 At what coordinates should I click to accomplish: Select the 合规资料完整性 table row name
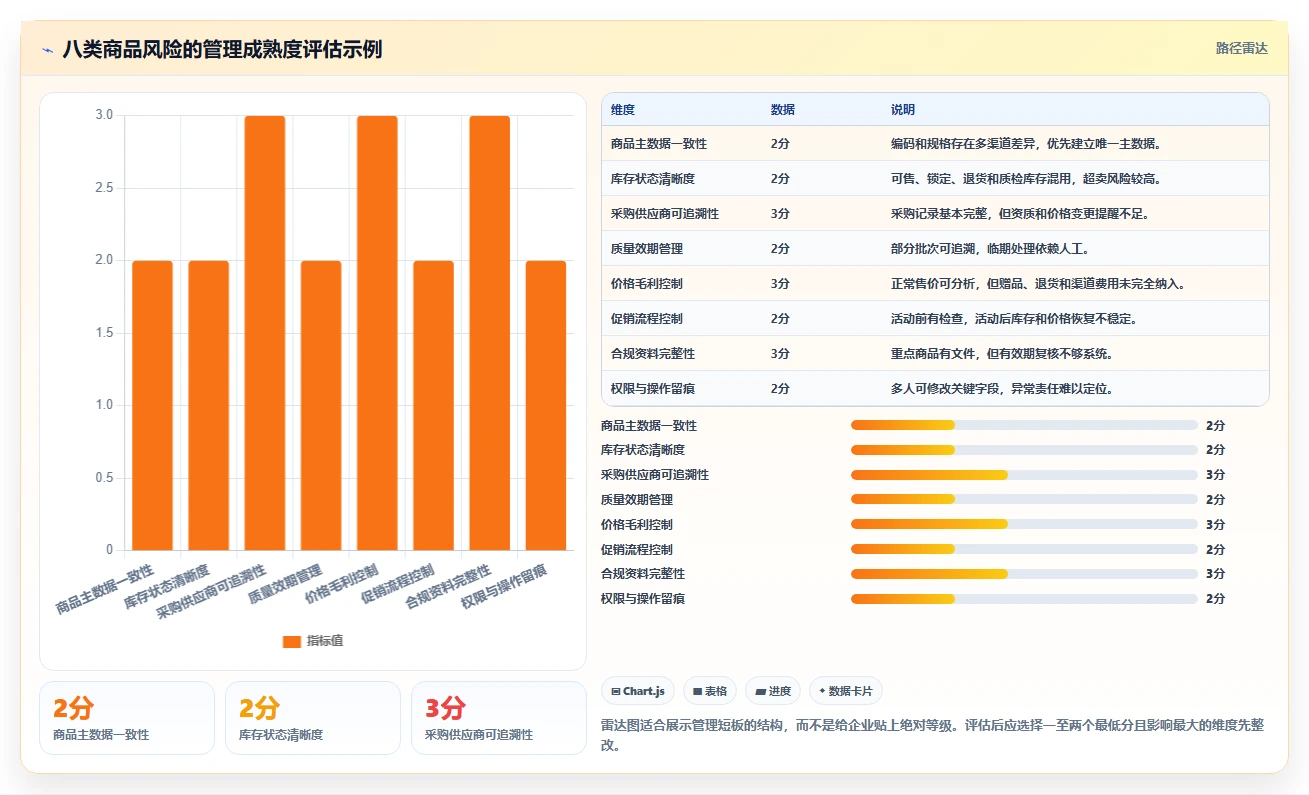(653, 354)
